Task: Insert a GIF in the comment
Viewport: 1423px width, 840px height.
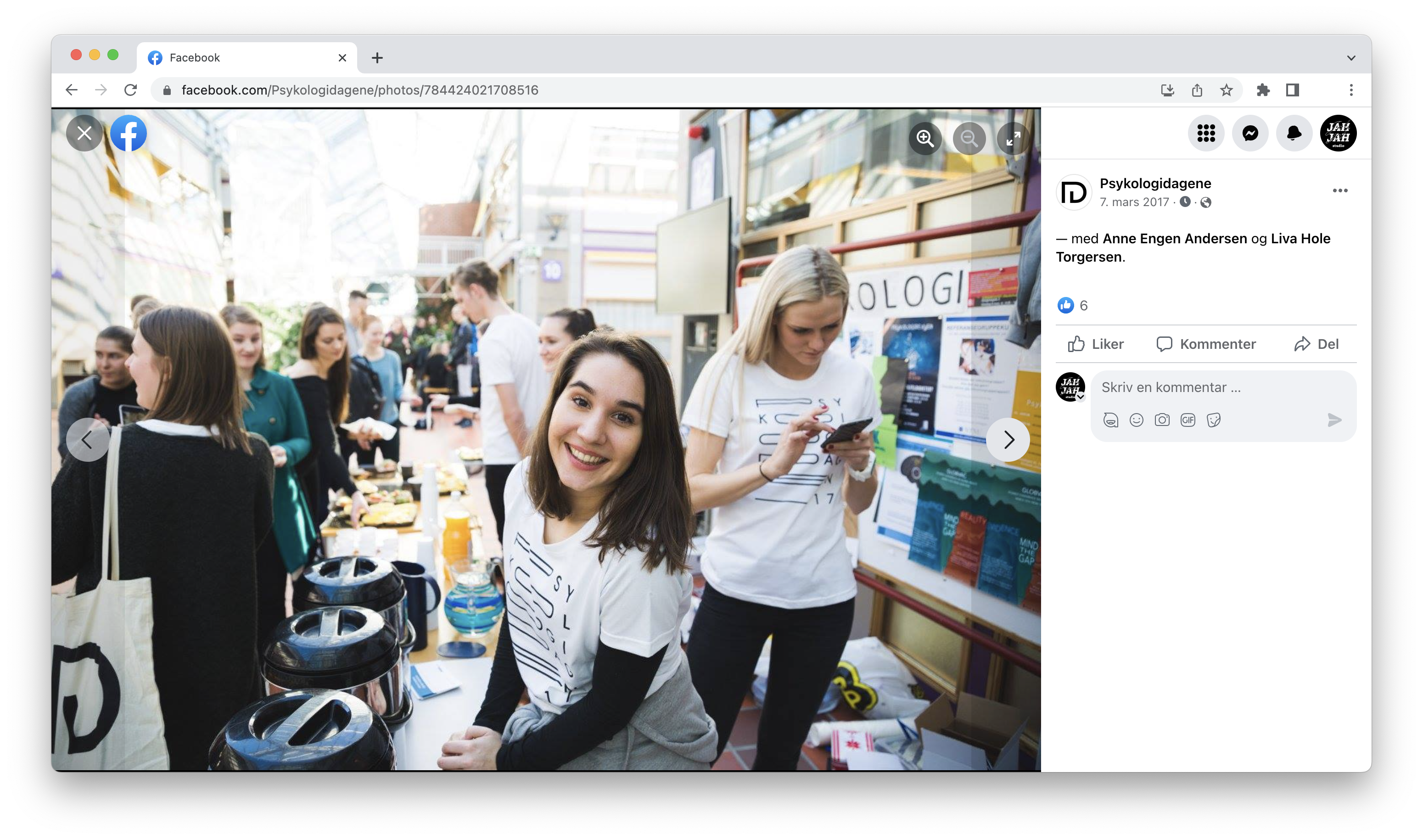Action: coord(1188,420)
